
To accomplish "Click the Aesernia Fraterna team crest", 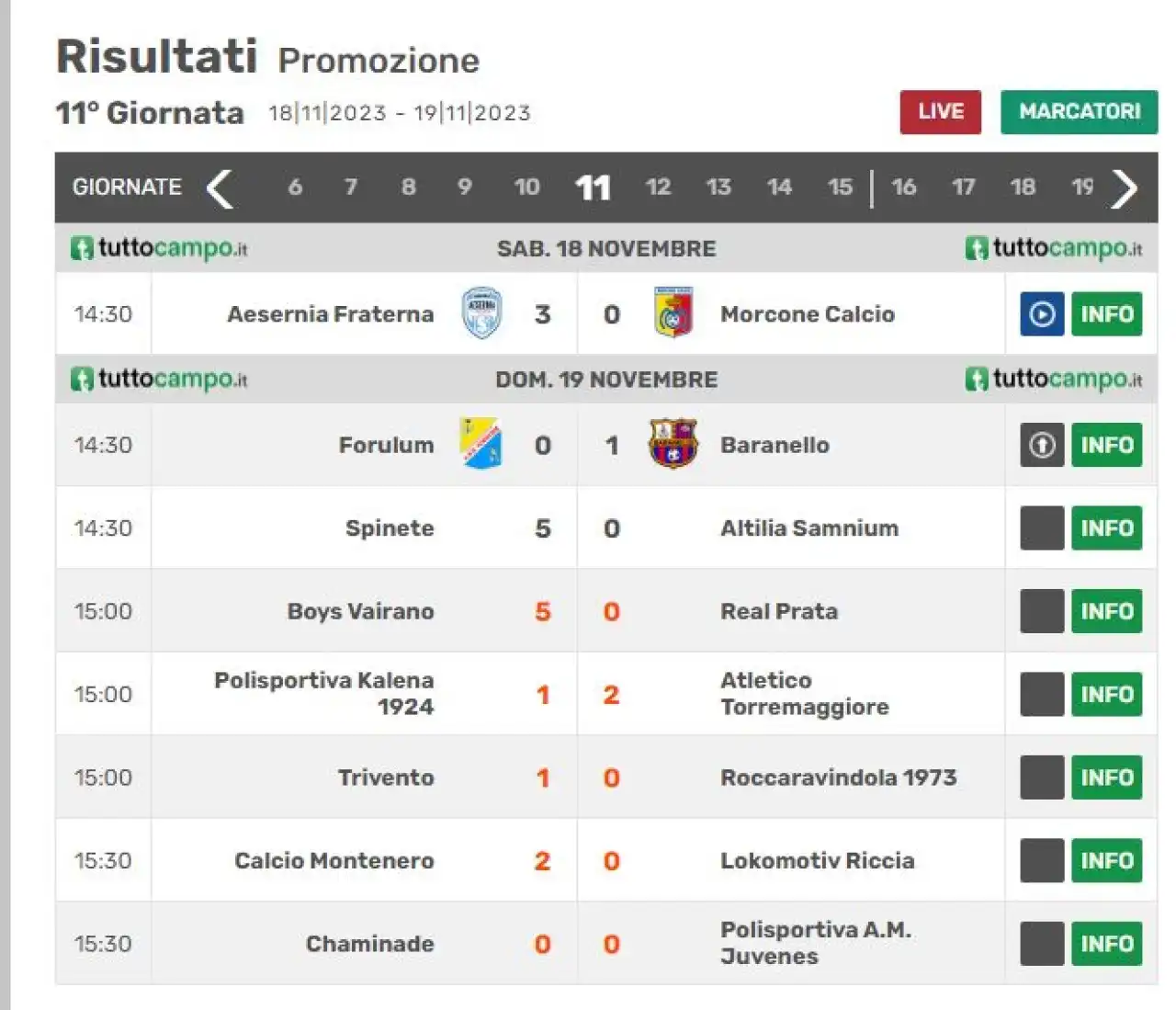I will point(481,313).
